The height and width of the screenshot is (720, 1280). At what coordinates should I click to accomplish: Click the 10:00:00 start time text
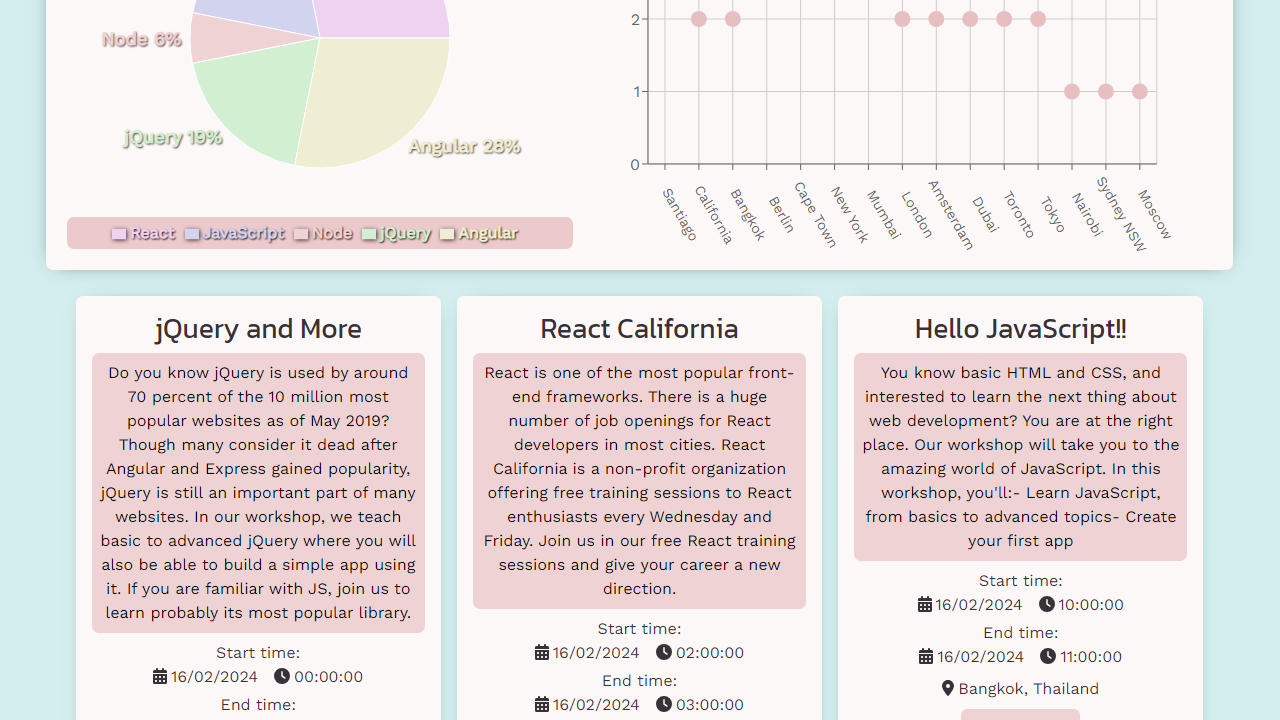tap(1091, 605)
